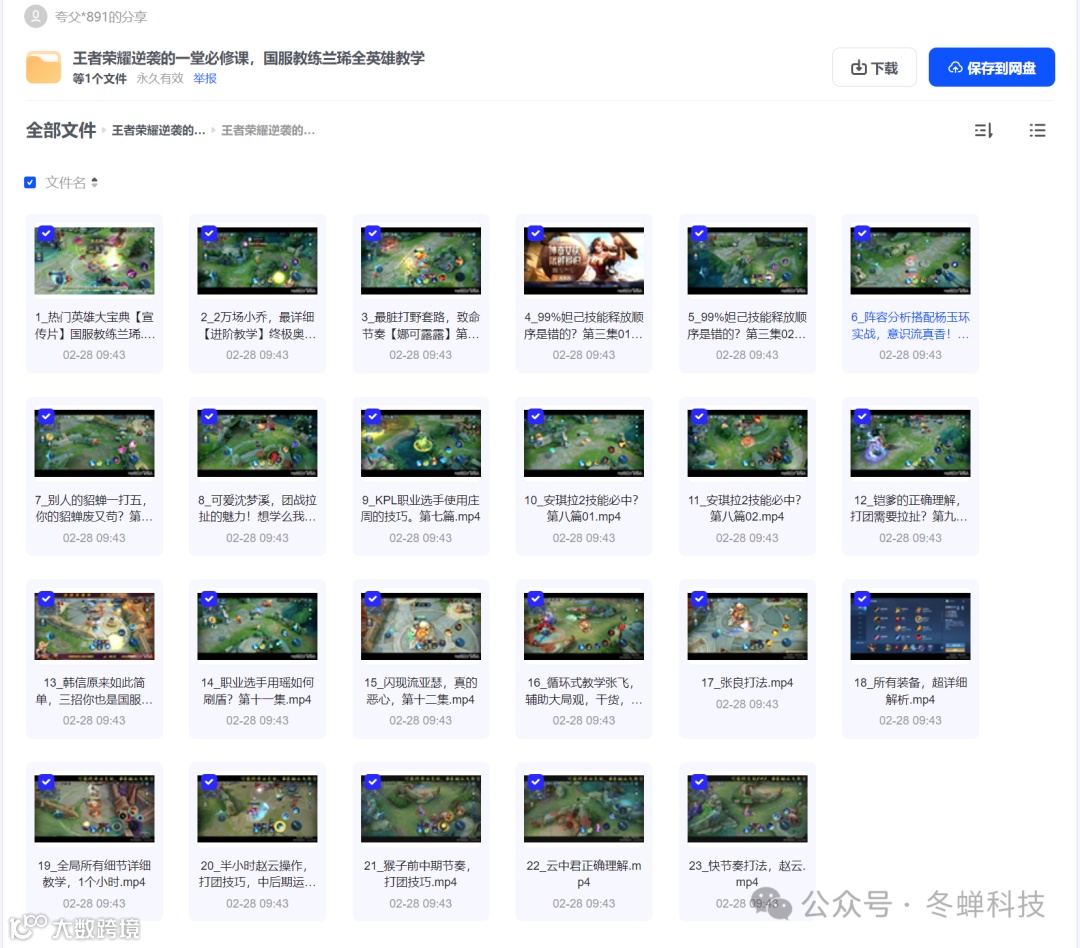1080x948 pixels.
Task: Open first 王者荣耀逆袭的... breadcrumb folder
Action: 158,130
